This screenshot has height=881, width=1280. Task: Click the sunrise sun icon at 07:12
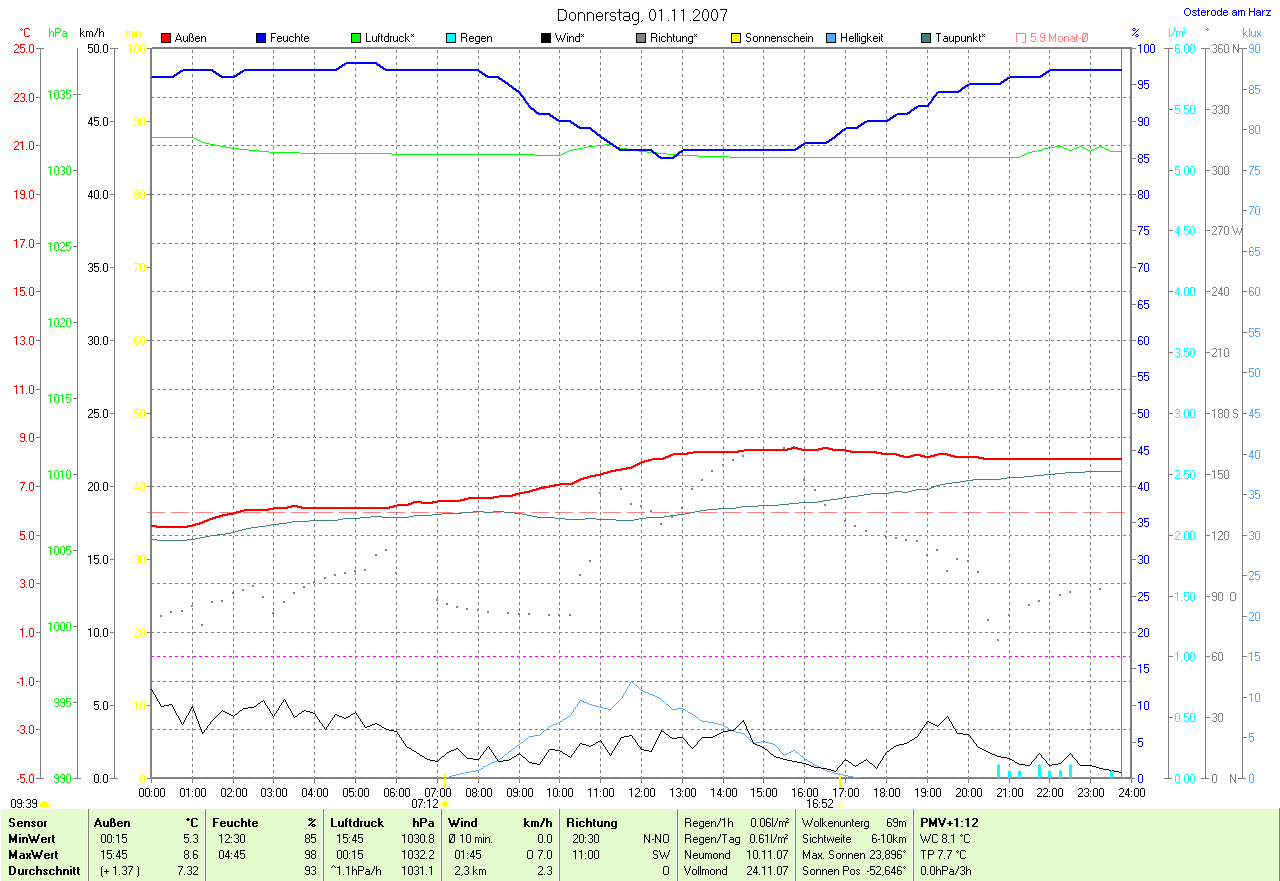(445, 803)
